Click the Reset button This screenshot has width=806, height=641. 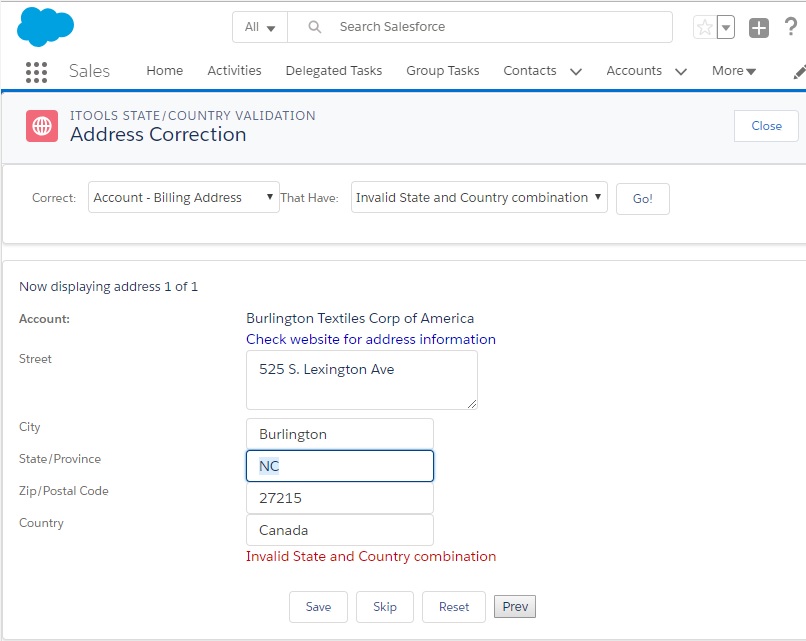[x=454, y=607]
